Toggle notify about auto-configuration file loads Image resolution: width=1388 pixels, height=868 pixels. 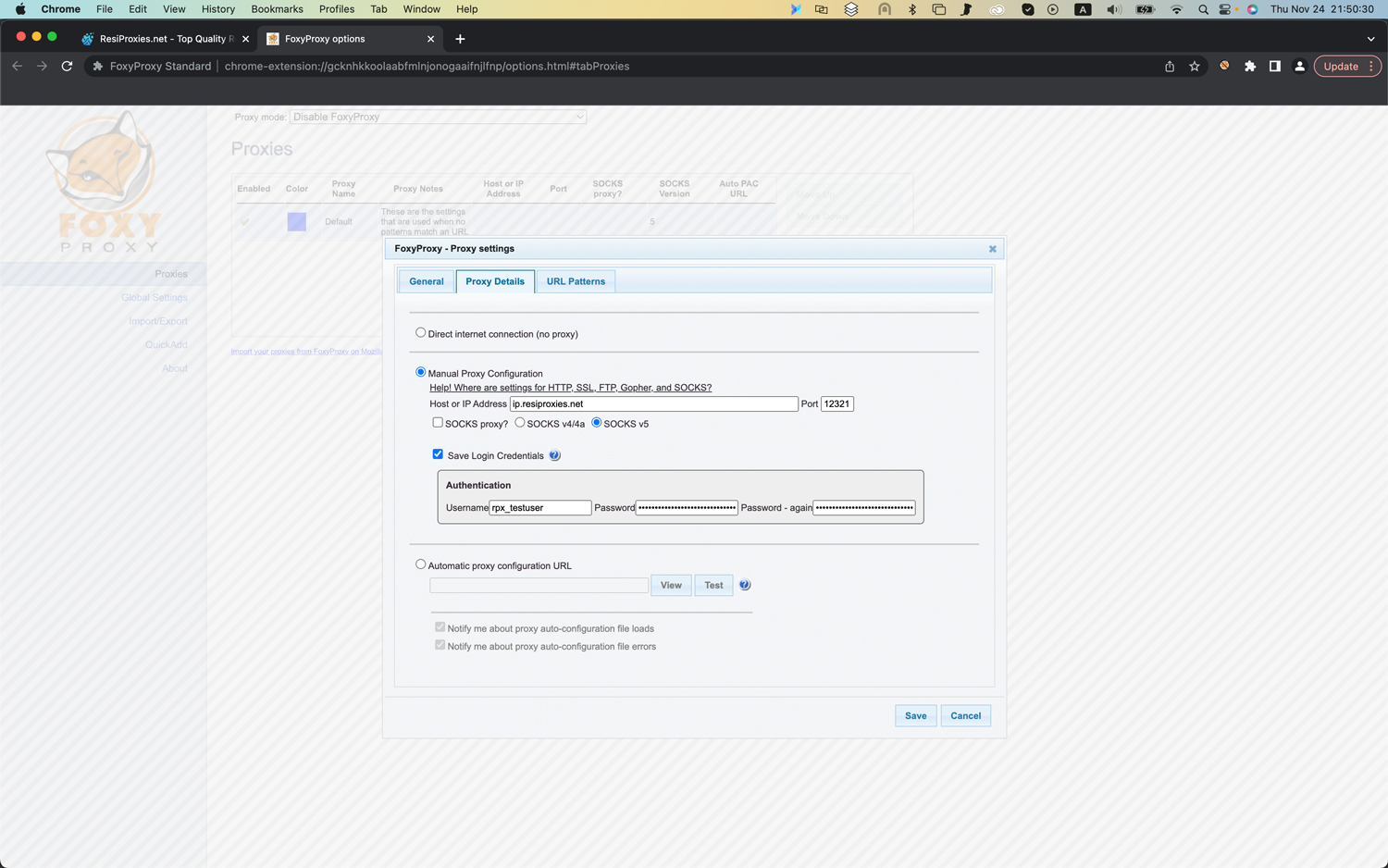click(x=440, y=627)
